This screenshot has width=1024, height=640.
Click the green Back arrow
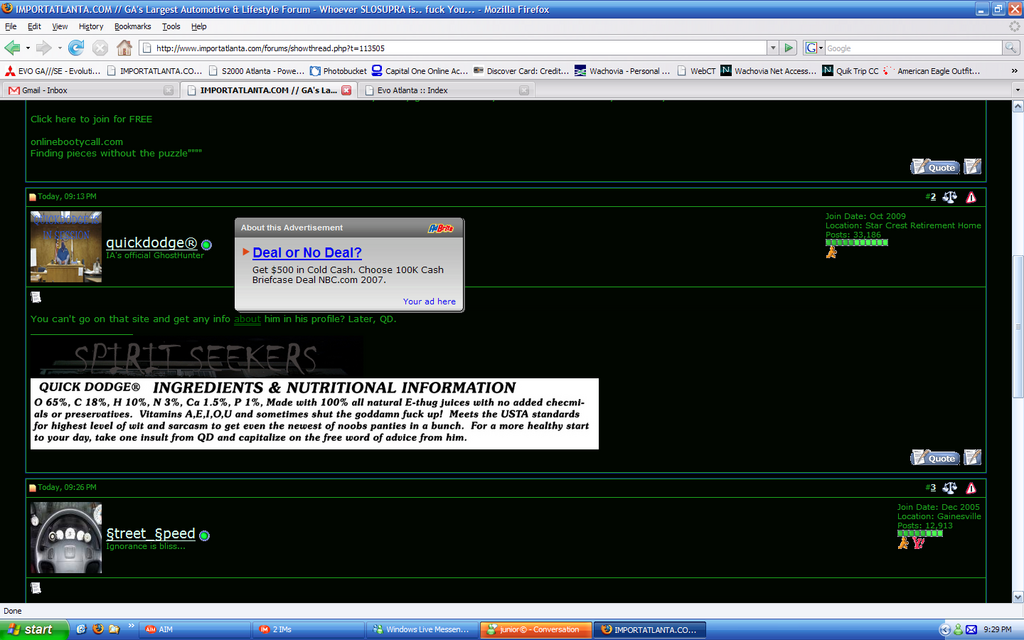tap(12, 47)
